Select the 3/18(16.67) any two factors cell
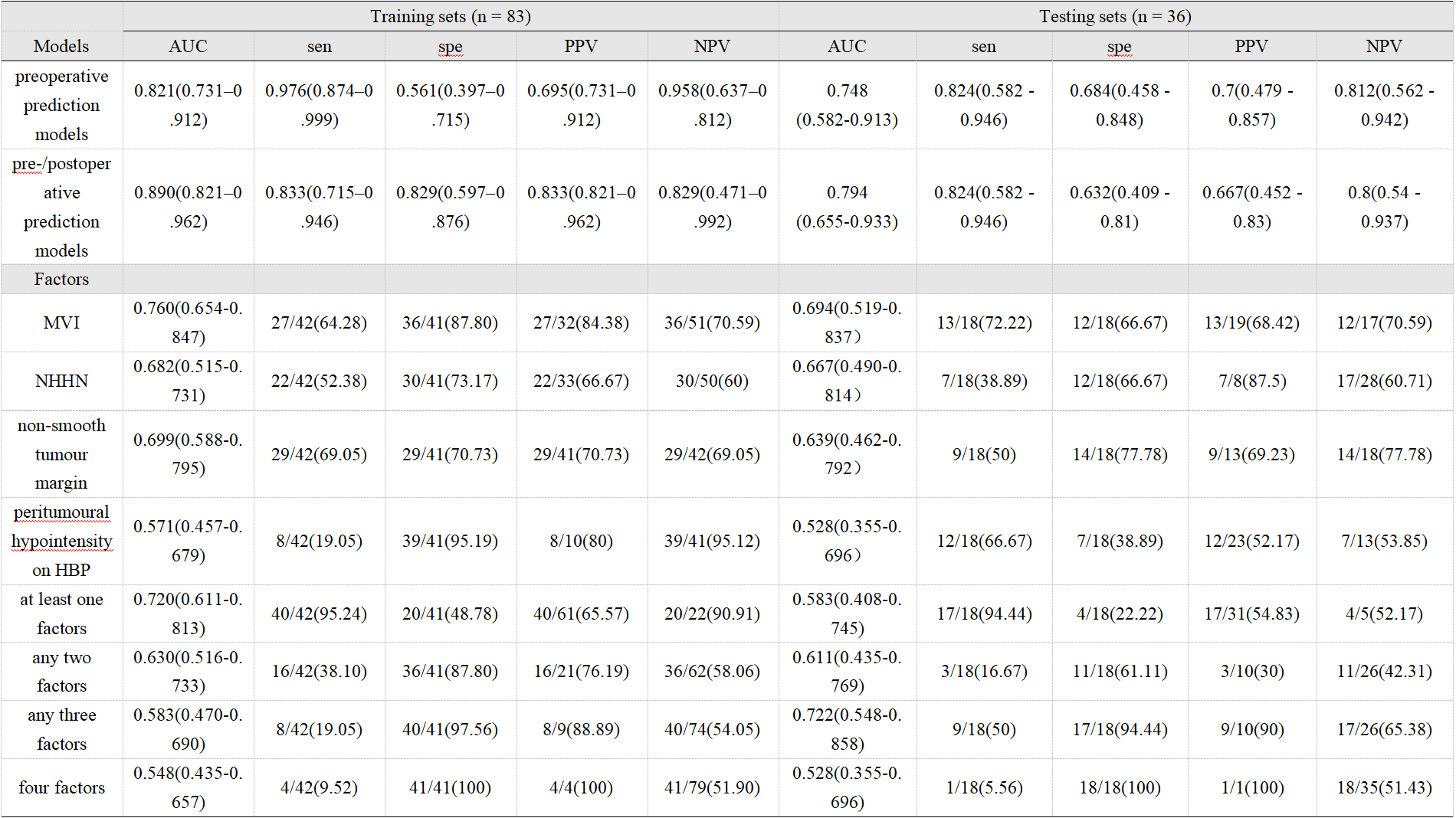Viewport: 1456px width, 818px height. 984,671
